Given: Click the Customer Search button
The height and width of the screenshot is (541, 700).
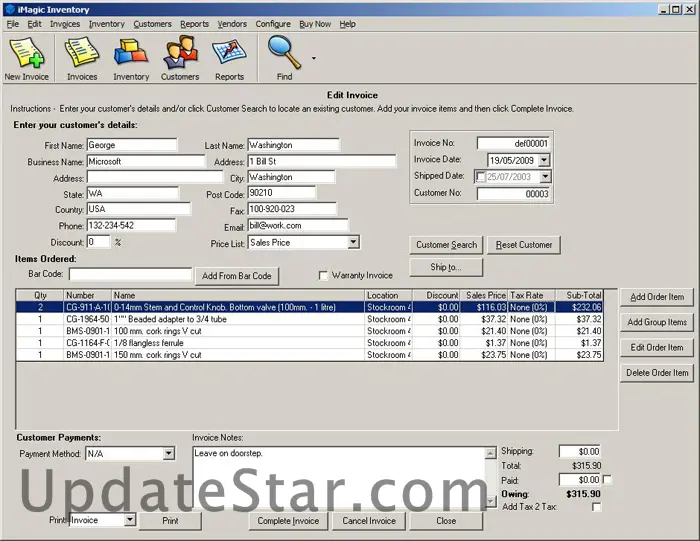Looking at the screenshot, I should pyautogui.click(x=447, y=245).
